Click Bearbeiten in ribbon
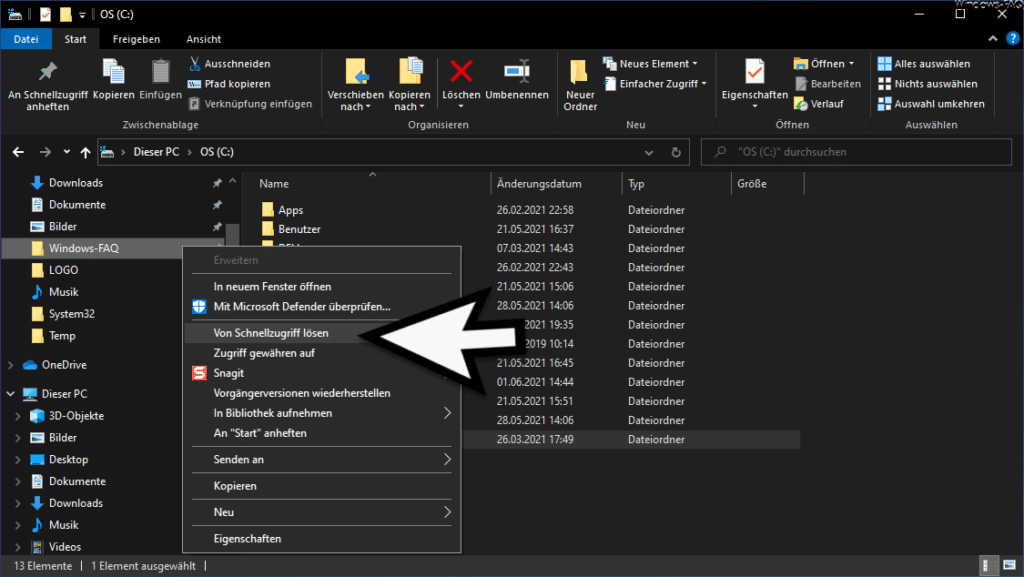This screenshot has width=1024, height=577. pos(827,84)
